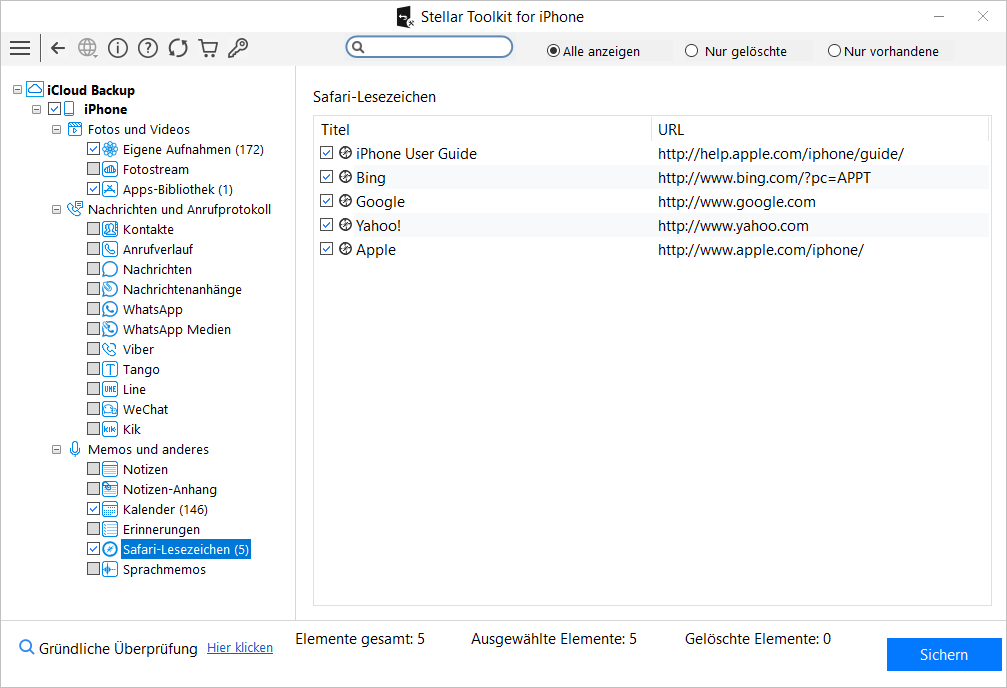Click the Line app icon
1007x688 pixels.
click(110, 389)
